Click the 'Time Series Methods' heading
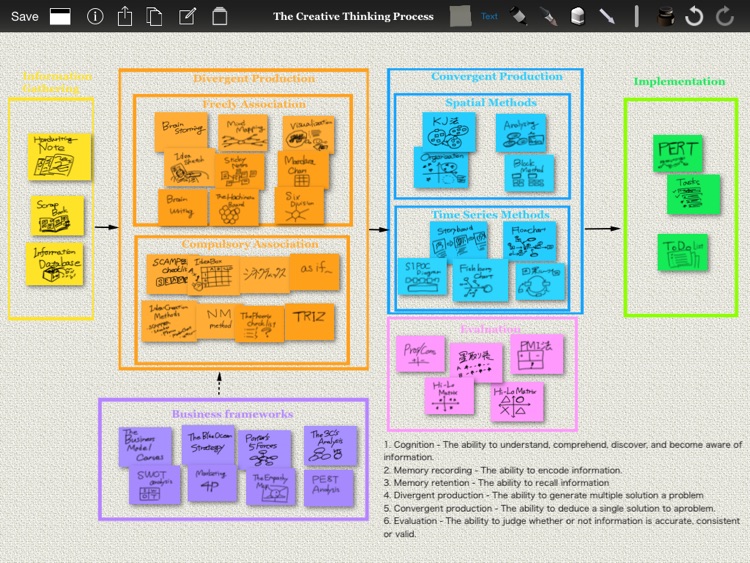The height and width of the screenshot is (563, 750). coord(490,215)
